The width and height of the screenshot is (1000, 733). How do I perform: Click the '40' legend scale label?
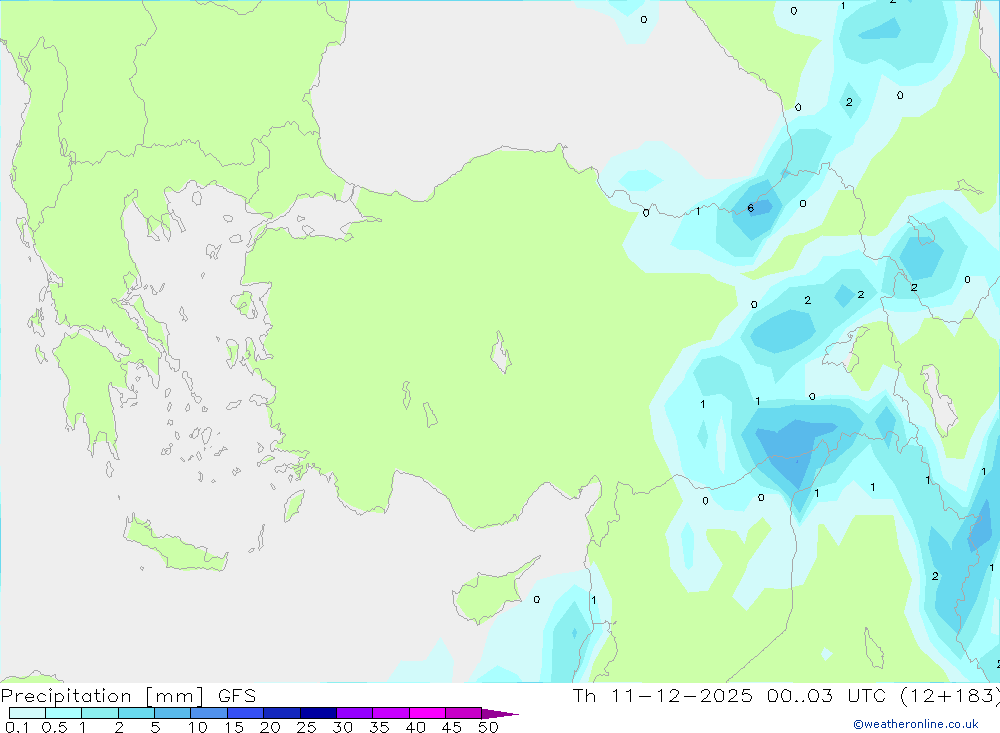click(415, 727)
